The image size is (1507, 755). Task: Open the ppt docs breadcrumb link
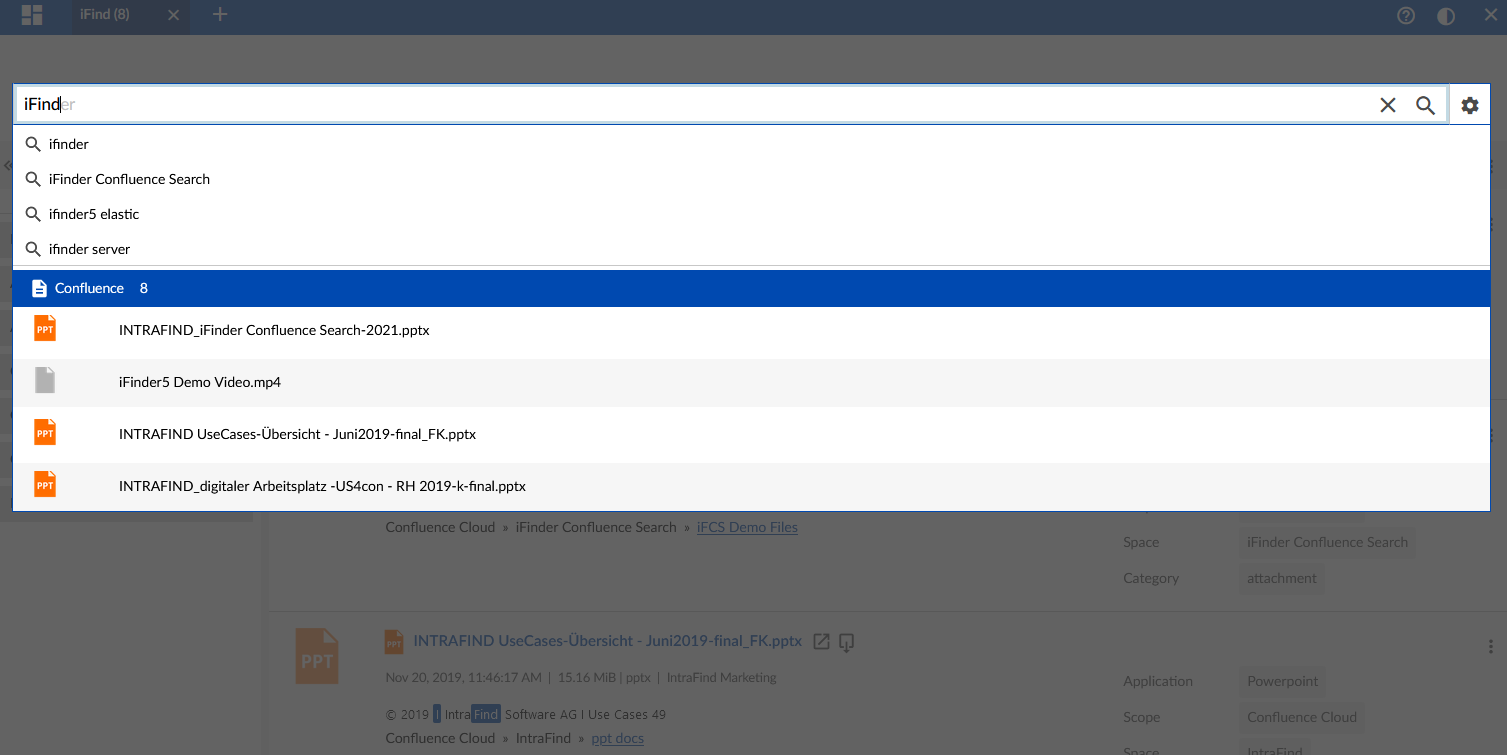617,738
